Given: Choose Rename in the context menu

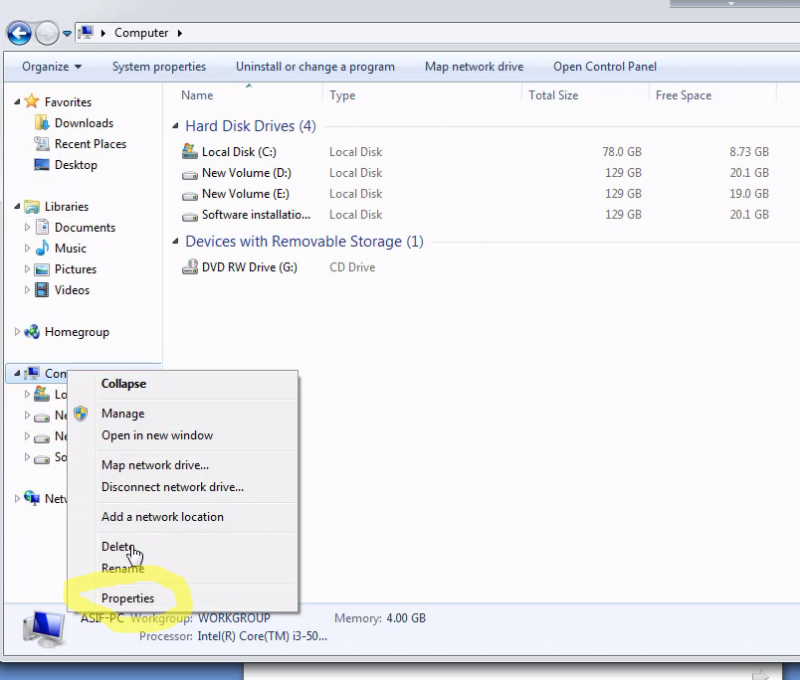Looking at the screenshot, I should (x=122, y=568).
